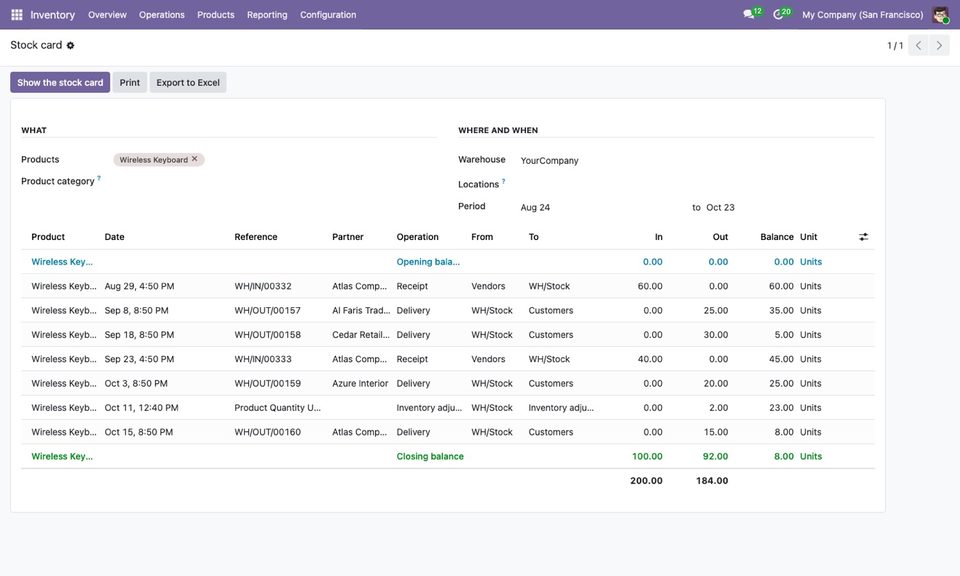
Task: Click the Product Quantity U... reference
Action: (x=277, y=408)
